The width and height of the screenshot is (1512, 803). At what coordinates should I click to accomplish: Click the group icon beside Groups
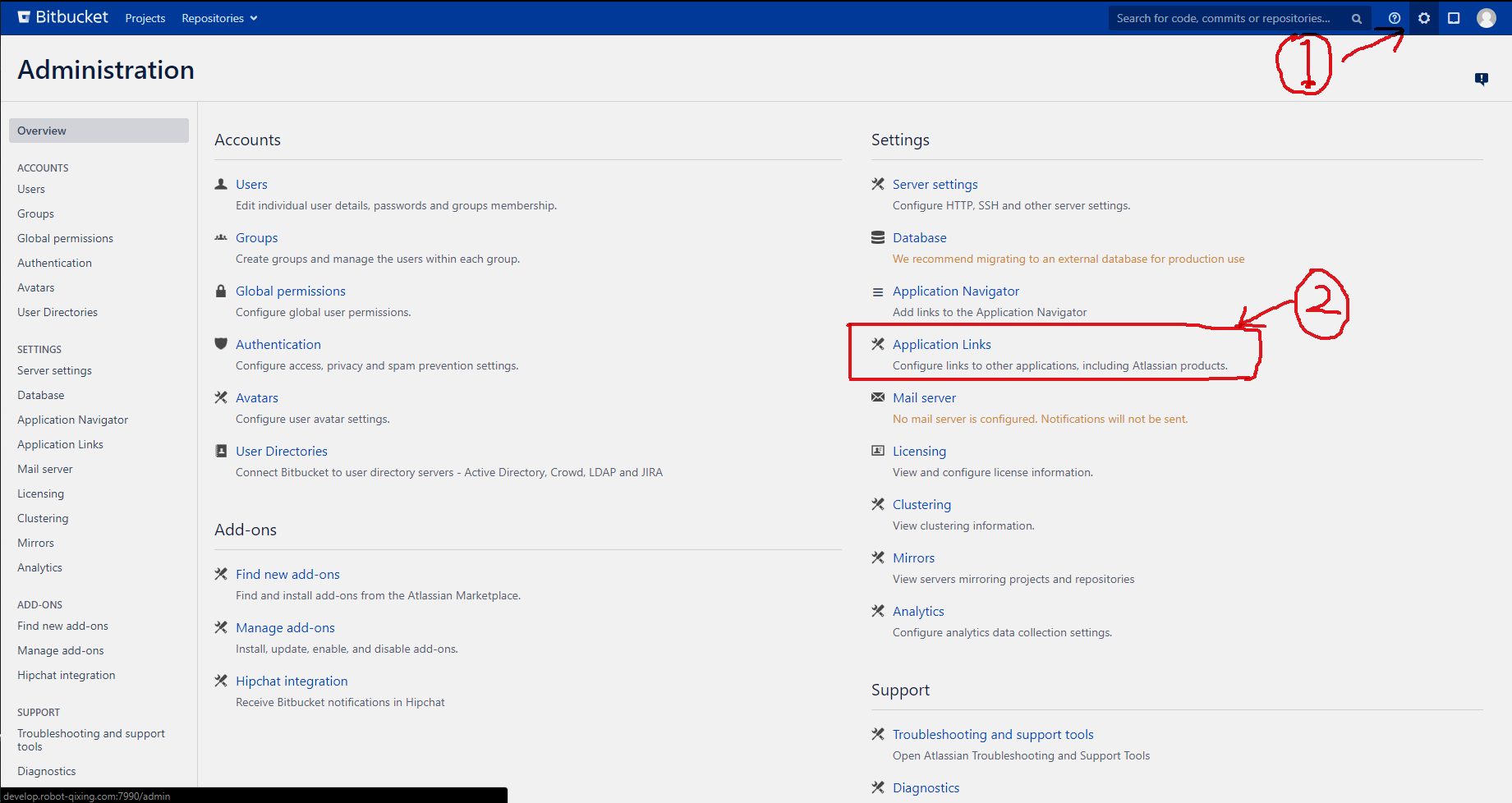pyautogui.click(x=221, y=237)
